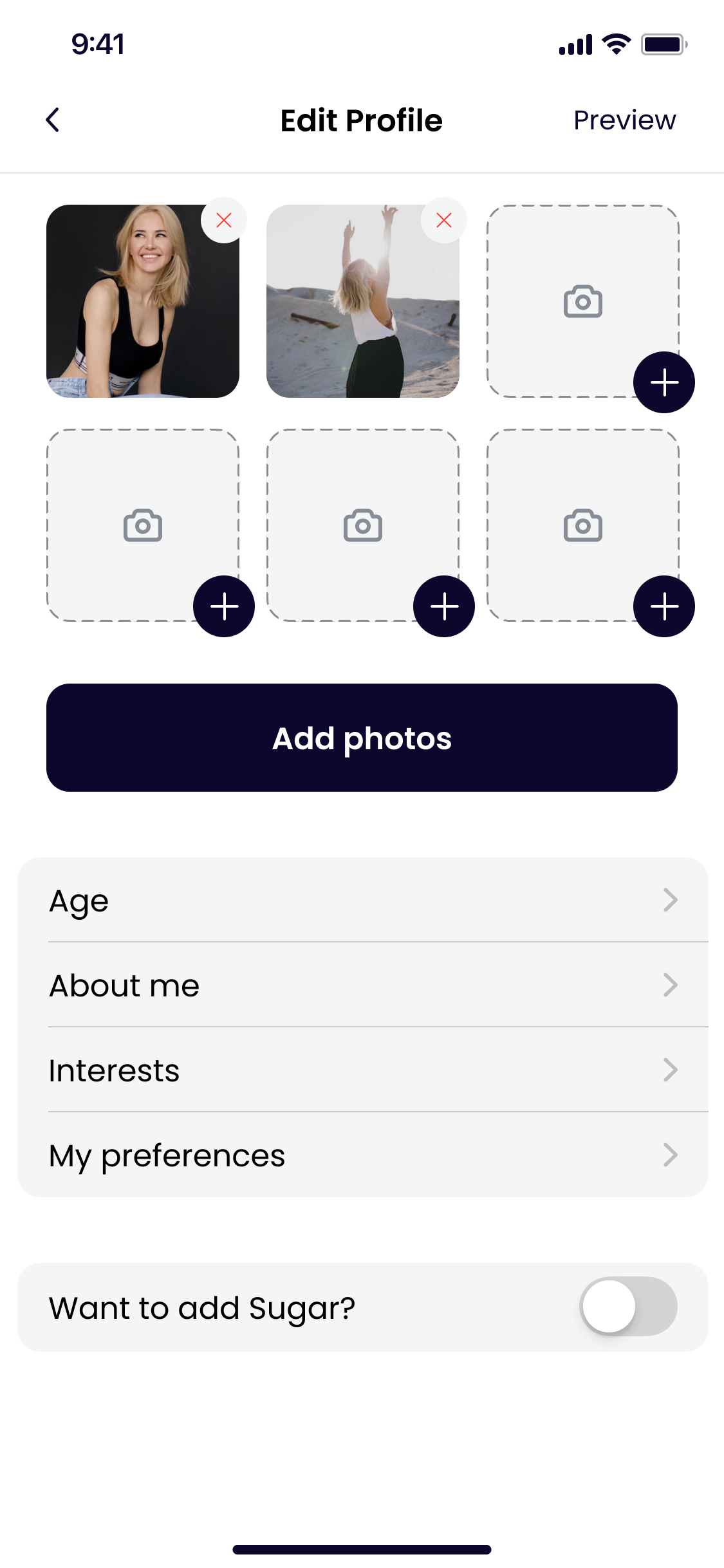Click plus button on fourth photo slot
The height and width of the screenshot is (1568, 724).
[x=224, y=606]
